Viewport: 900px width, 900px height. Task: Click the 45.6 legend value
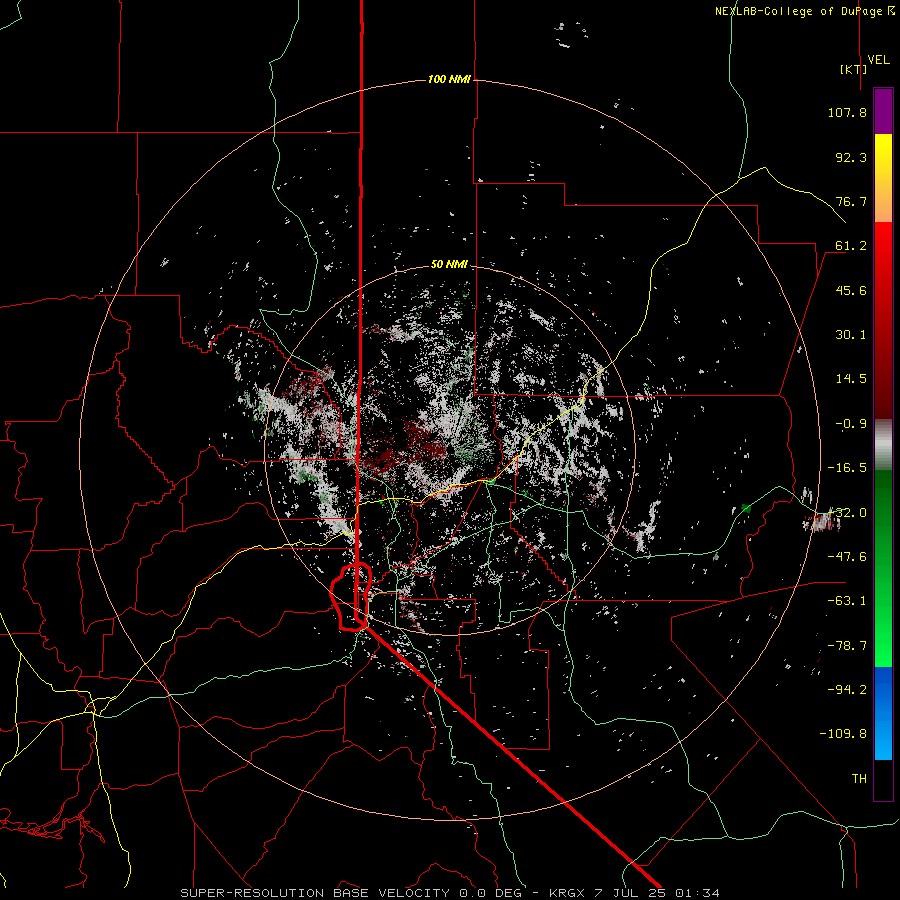click(x=851, y=290)
